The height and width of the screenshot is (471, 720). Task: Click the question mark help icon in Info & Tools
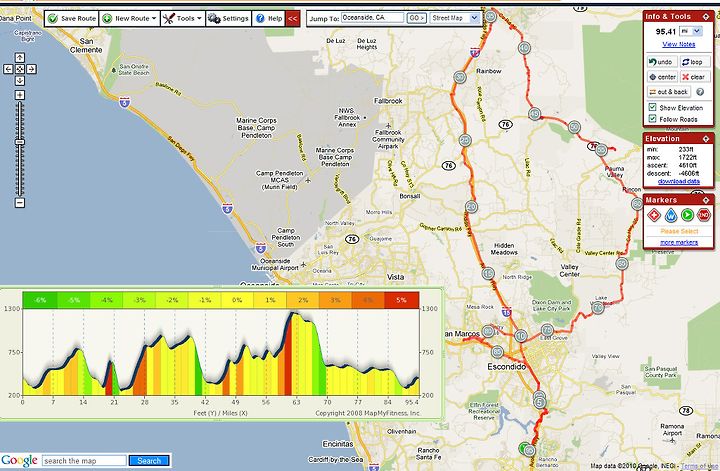coord(700,92)
